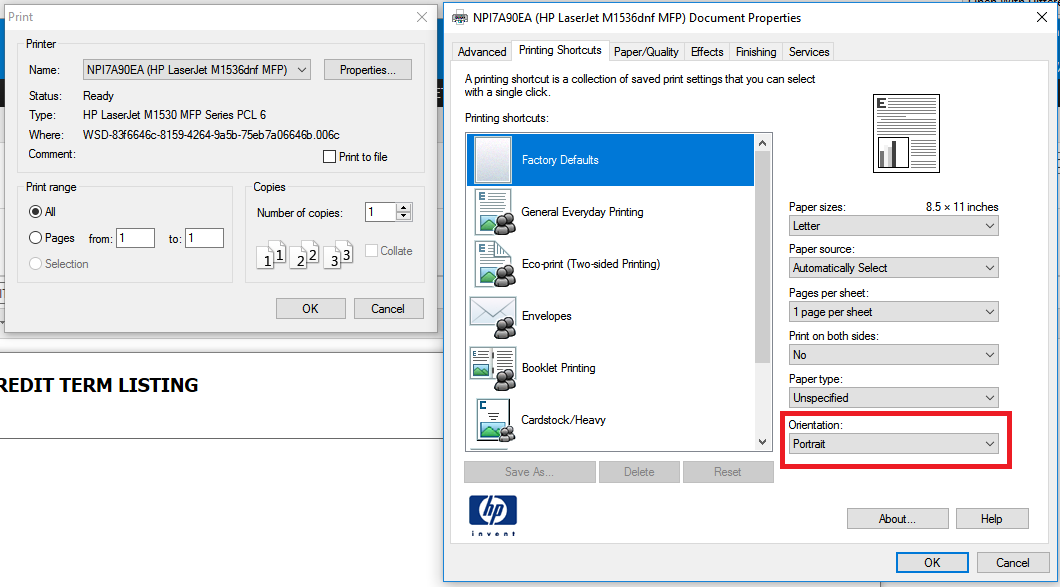This screenshot has height=587, width=1060.
Task: Click the 'Envelopes' shortcut label text
Action: [x=546, y=316]
